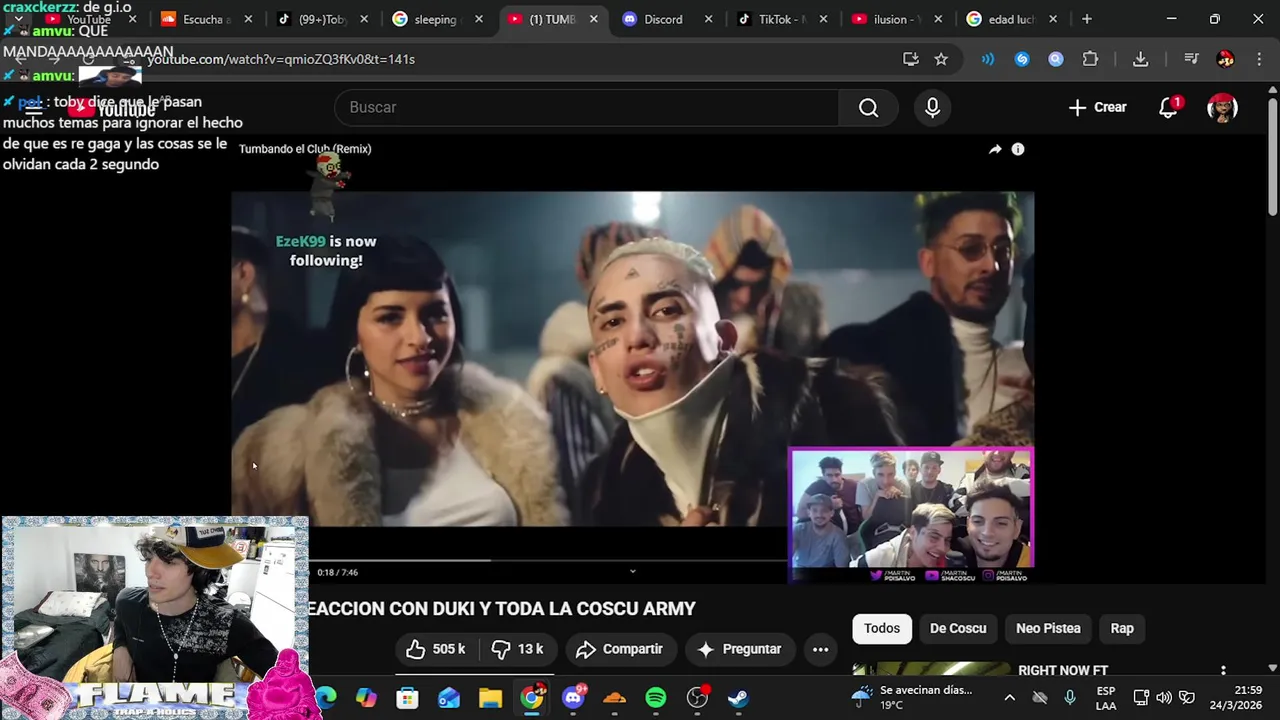This screenshot has width=1280, height=720.
Task: Open weather widget showing 19°C
Action: (911, 697)
